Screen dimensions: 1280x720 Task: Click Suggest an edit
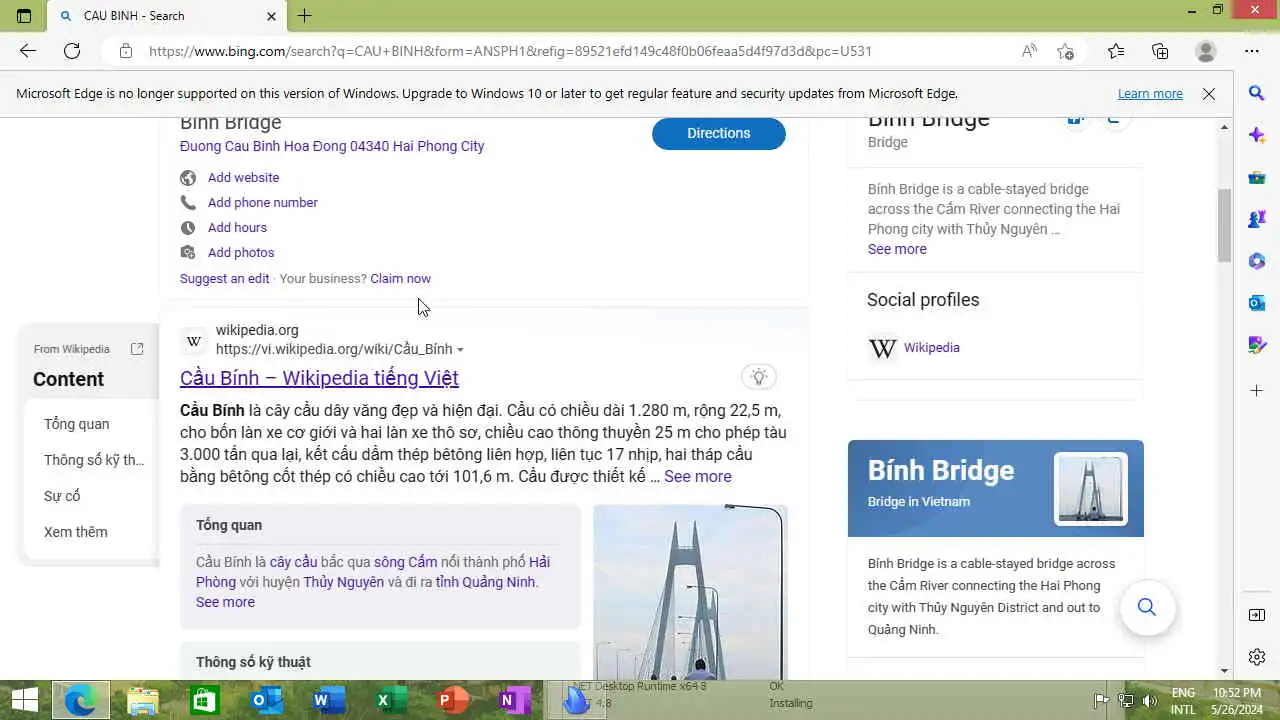(224, 279)
